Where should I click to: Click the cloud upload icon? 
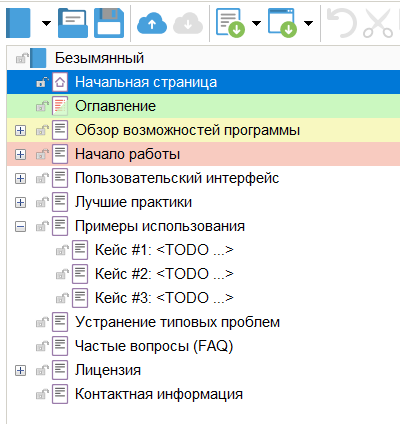click(152, 23)
